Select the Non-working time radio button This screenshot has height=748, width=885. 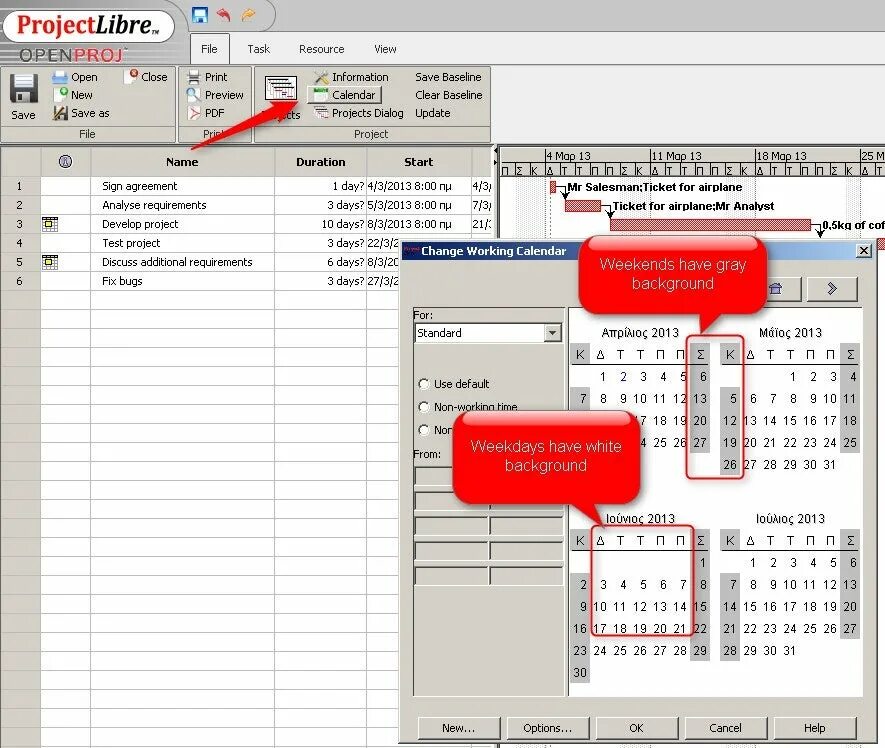tap(424, 407)
